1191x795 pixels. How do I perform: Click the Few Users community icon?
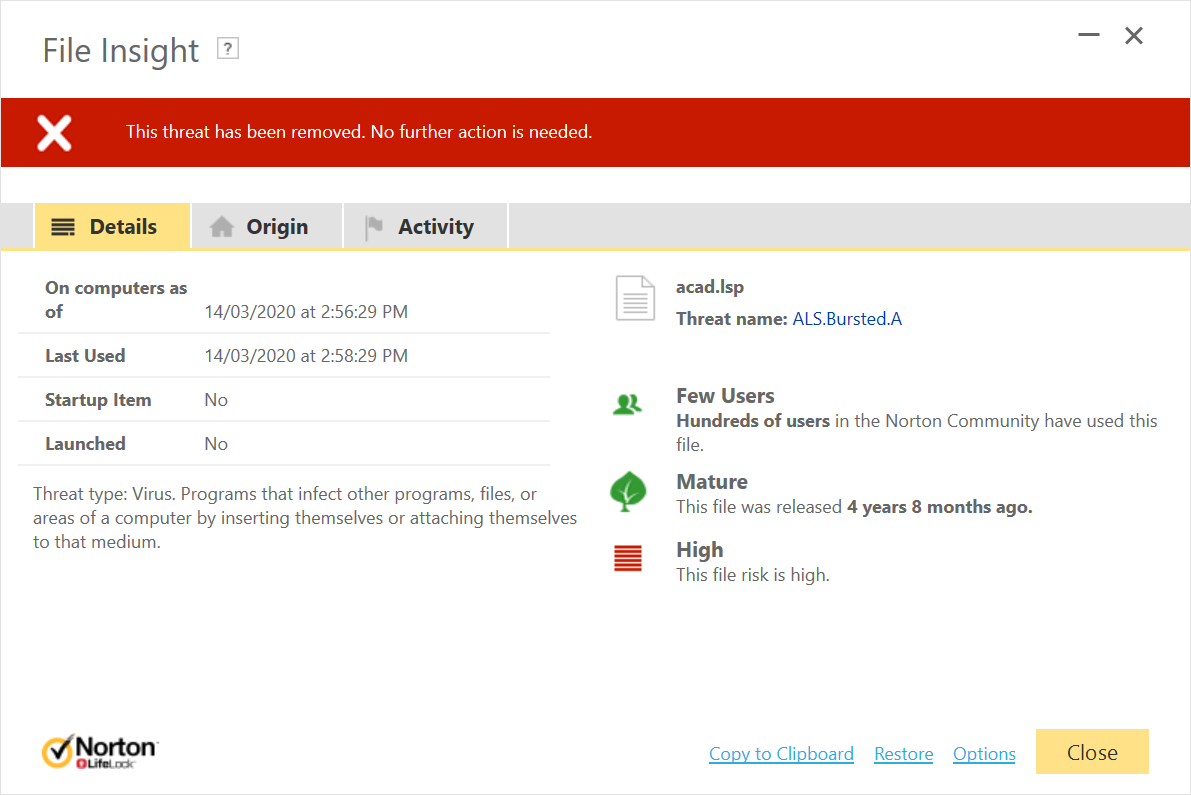pyautogui.click(x=627, y=405)
